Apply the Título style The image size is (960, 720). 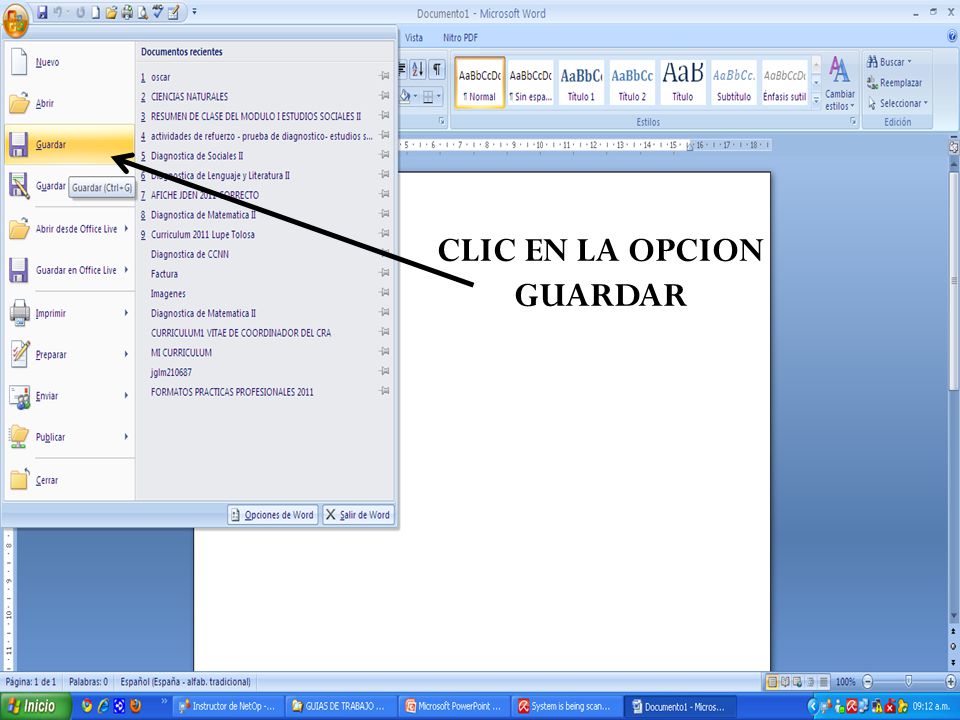tap(683, 83)
